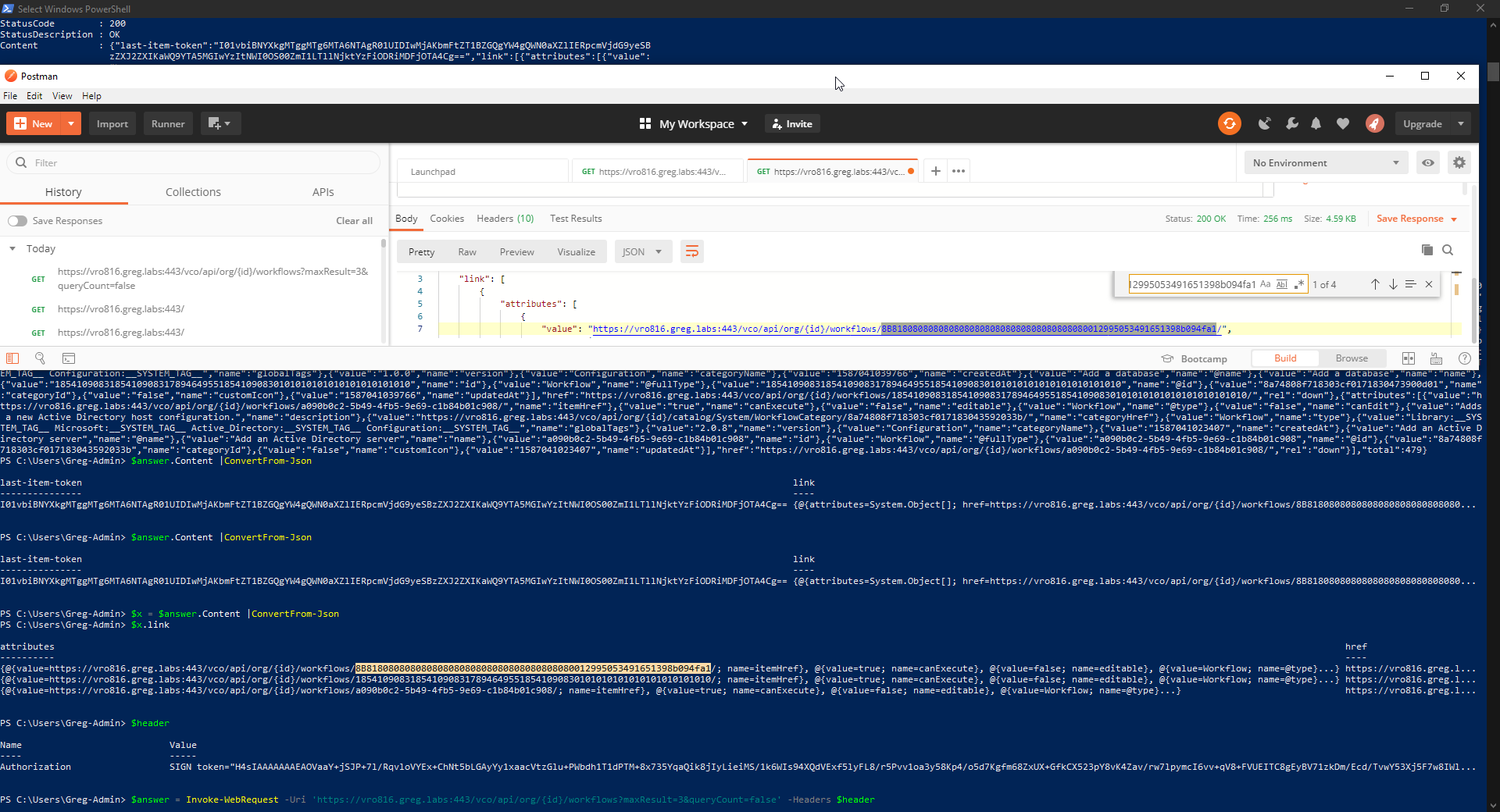Open manage environments gear icon
1500x812 pixels.
(x=1459, y=162)
